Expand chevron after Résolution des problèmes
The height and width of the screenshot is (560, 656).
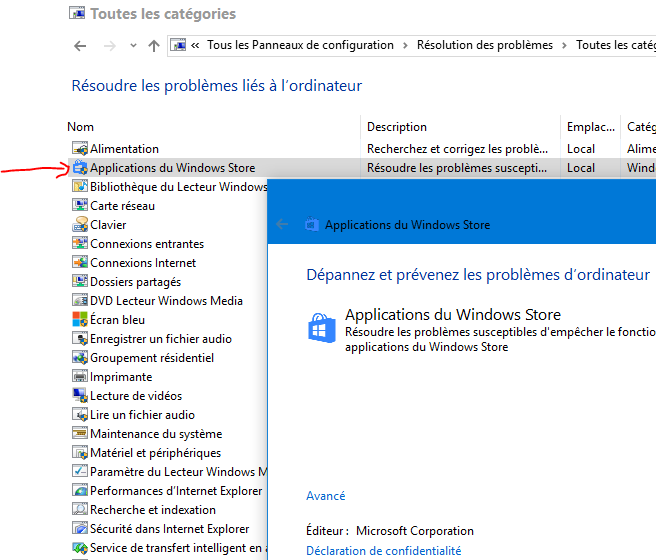[x=564, y=45]
